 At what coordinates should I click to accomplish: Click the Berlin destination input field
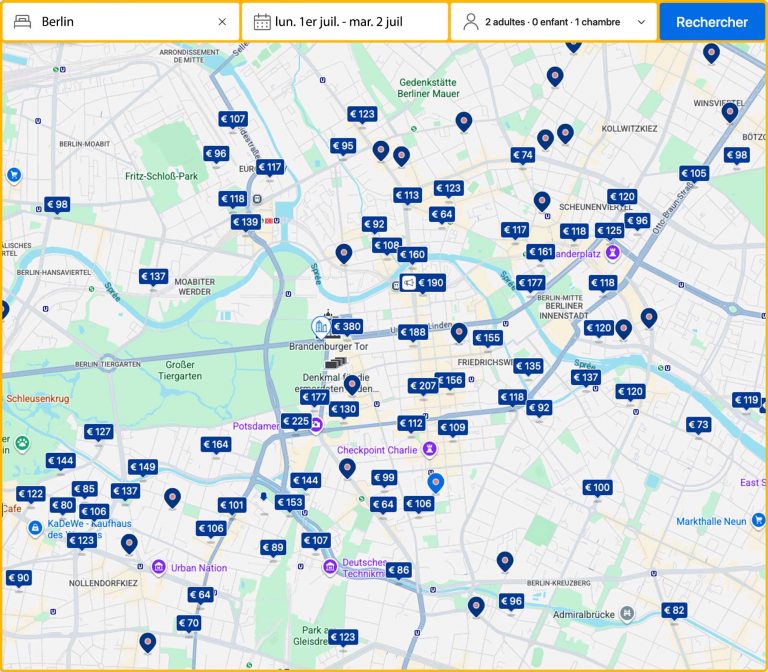click(x=125, y=22)
